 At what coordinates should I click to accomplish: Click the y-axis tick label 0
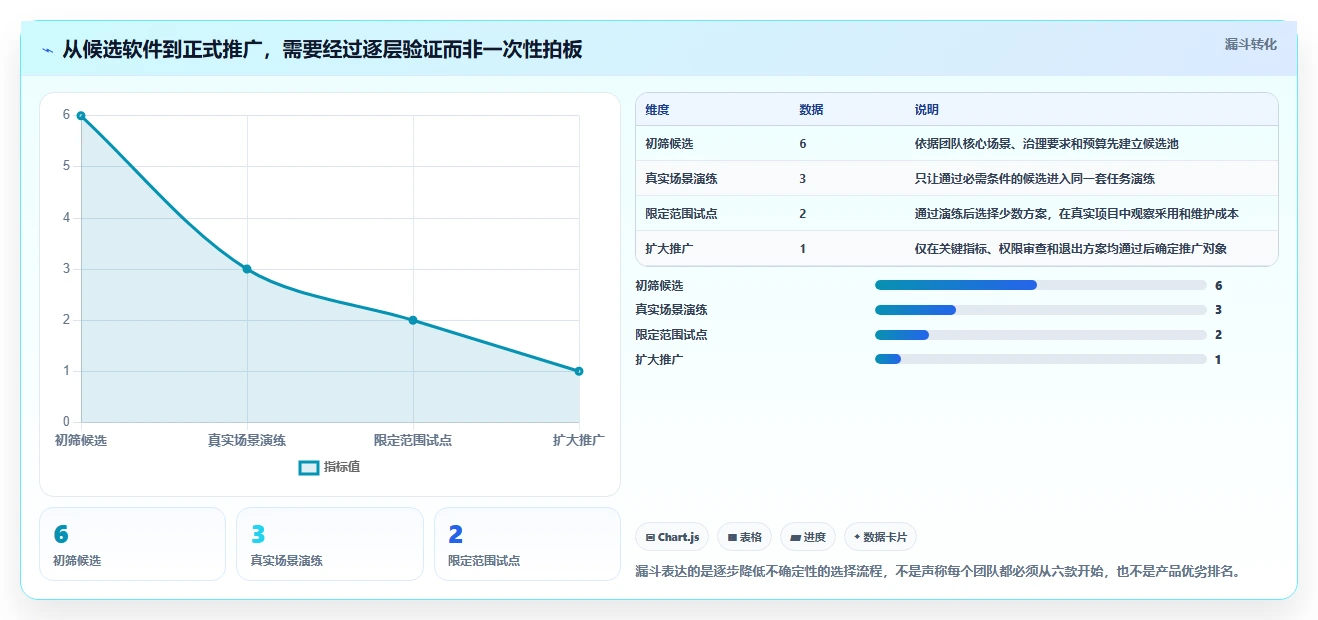(x=67, y=422)
